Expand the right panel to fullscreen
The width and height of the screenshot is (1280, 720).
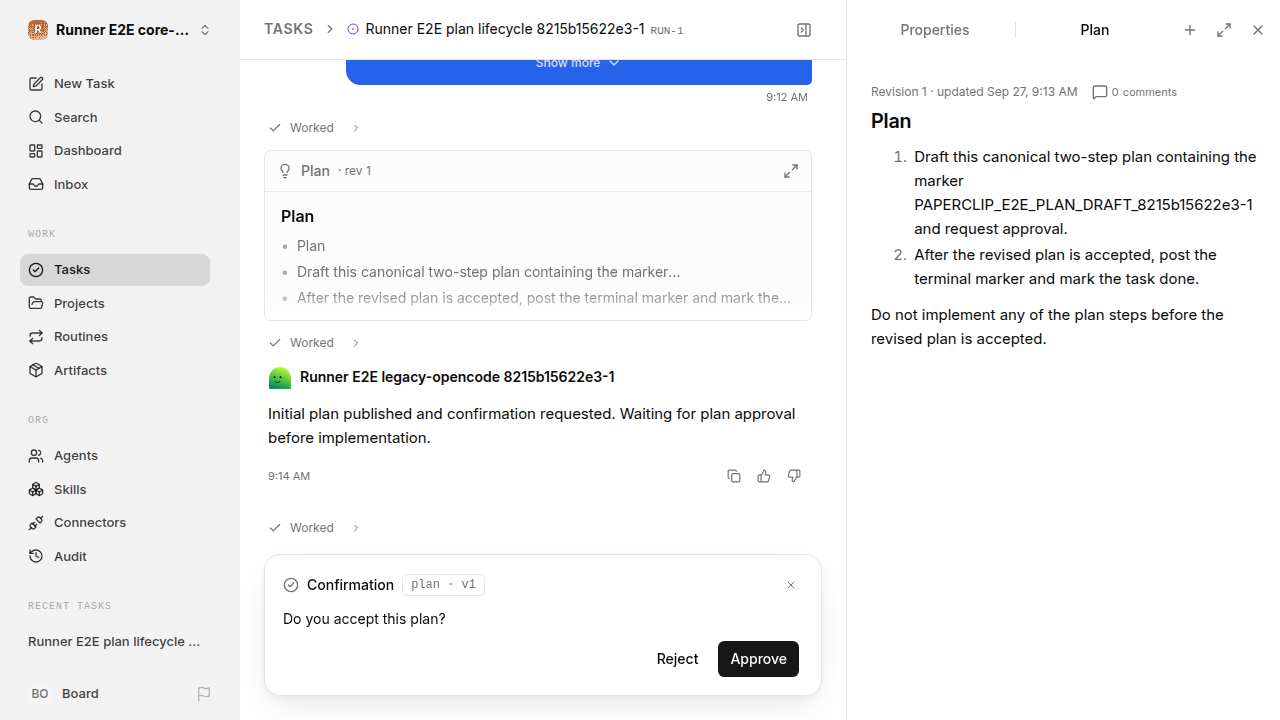1224,30
